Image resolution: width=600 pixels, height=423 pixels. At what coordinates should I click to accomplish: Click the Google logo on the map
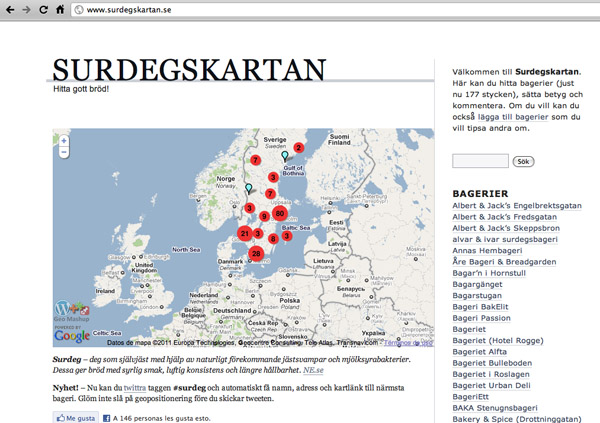click(x=72, y=336)
